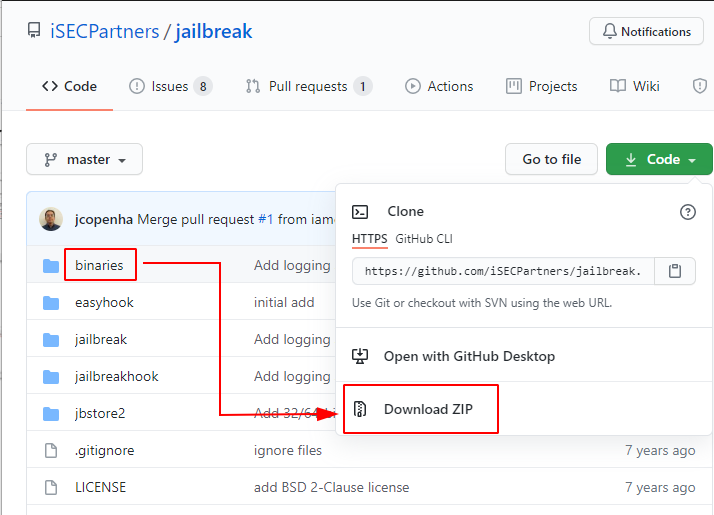The height and width of the screenshot is (515, 714).
Task: Open the green Code dropdown
Action: tap(659, 160)
